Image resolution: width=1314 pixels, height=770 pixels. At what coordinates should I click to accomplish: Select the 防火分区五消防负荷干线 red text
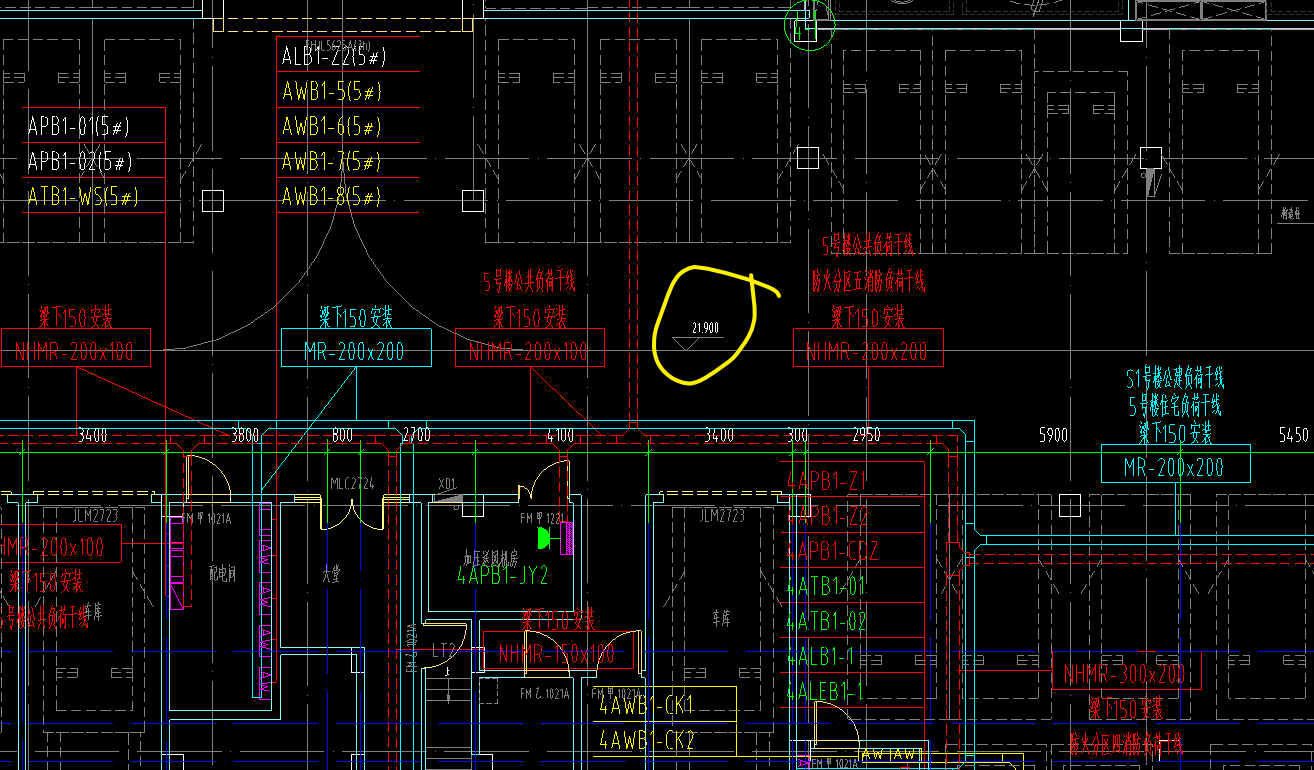pos(868,281)
